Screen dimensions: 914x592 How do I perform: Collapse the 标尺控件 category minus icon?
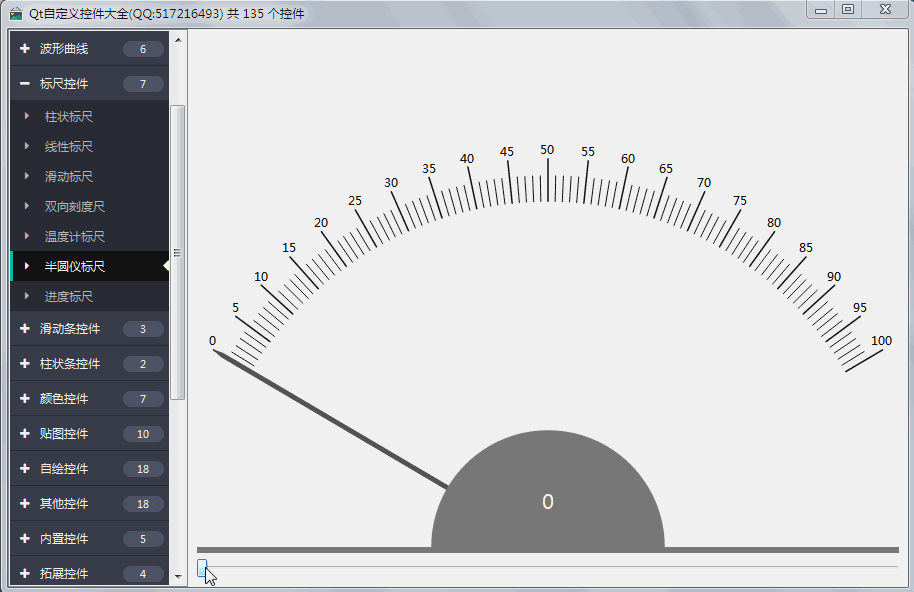coord(25,84)
